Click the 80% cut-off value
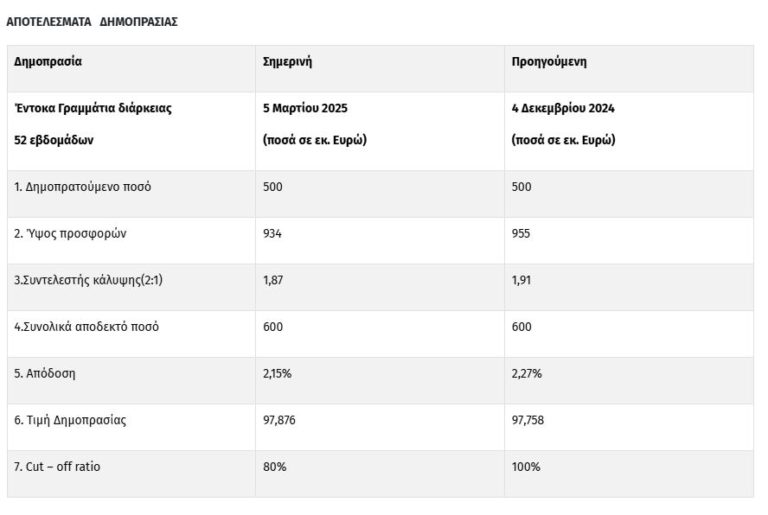The image size is (768, 515). point(274,467)
